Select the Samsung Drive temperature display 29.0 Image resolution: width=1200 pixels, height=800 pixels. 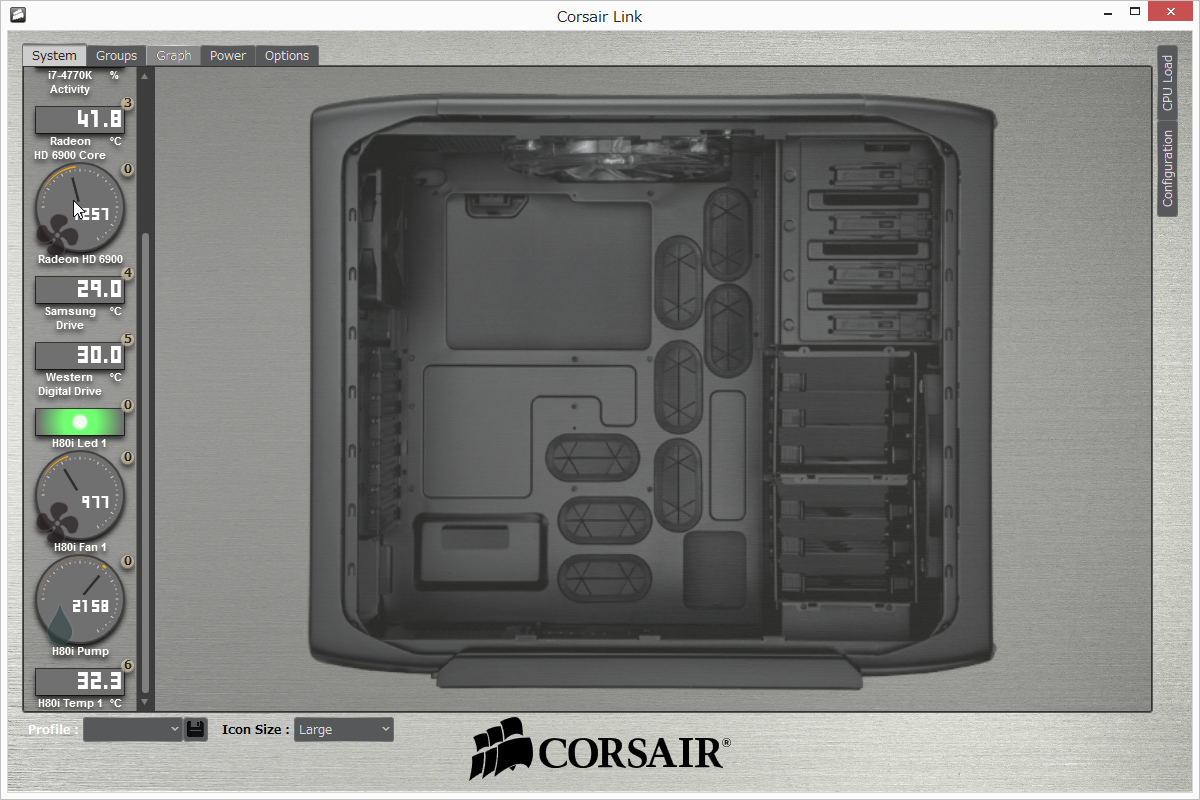click(80, 290)
